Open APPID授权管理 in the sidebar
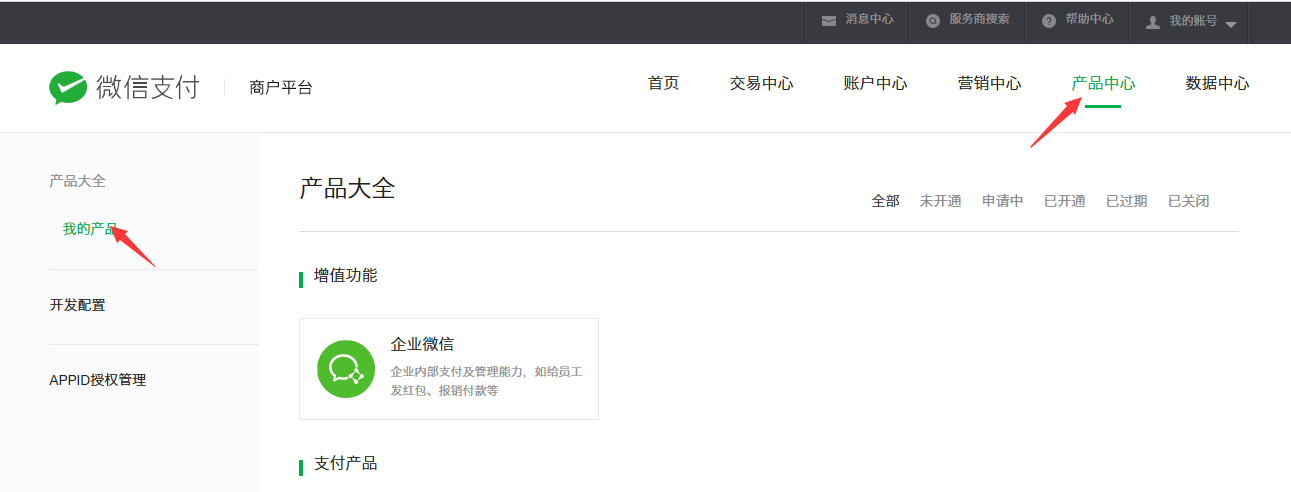This screenshot has height=492, width=1291. (x=98, y=380)
